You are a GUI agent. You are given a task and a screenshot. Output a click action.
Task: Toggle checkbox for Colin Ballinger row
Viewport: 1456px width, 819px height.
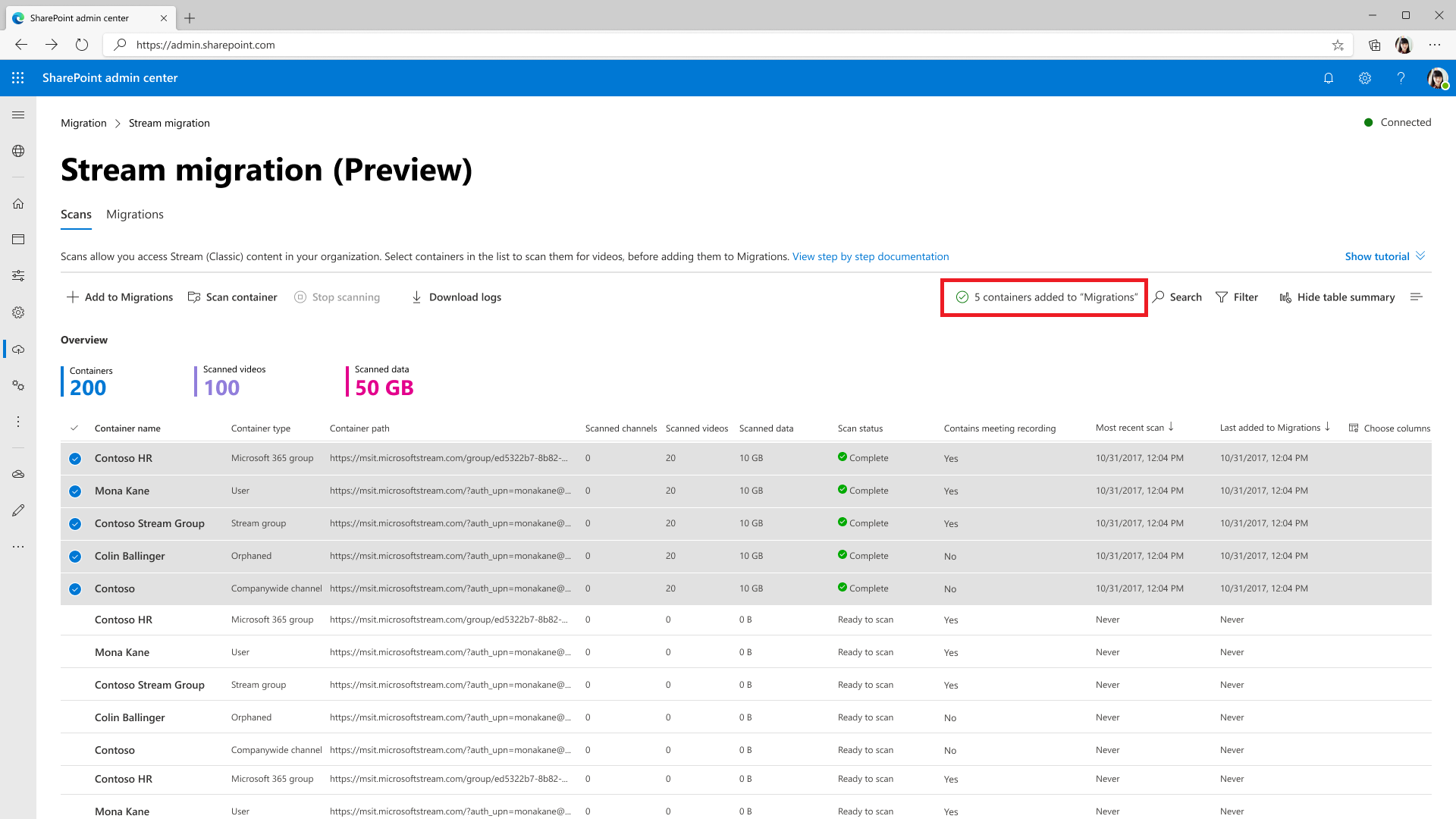[75, 556]
